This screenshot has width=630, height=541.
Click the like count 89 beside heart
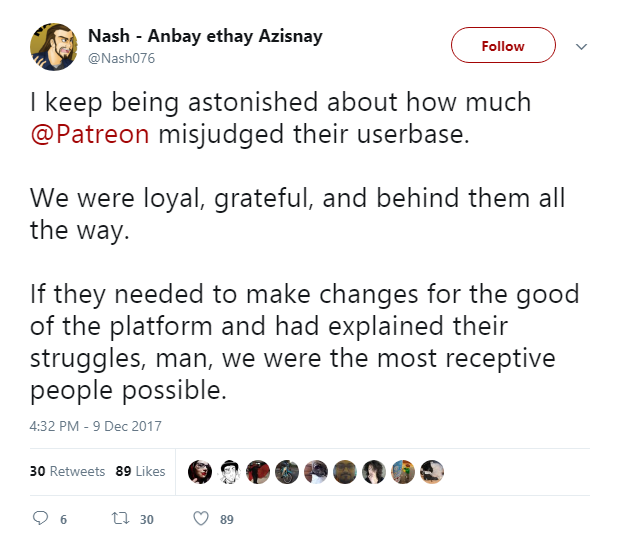(x=227, y=519)
